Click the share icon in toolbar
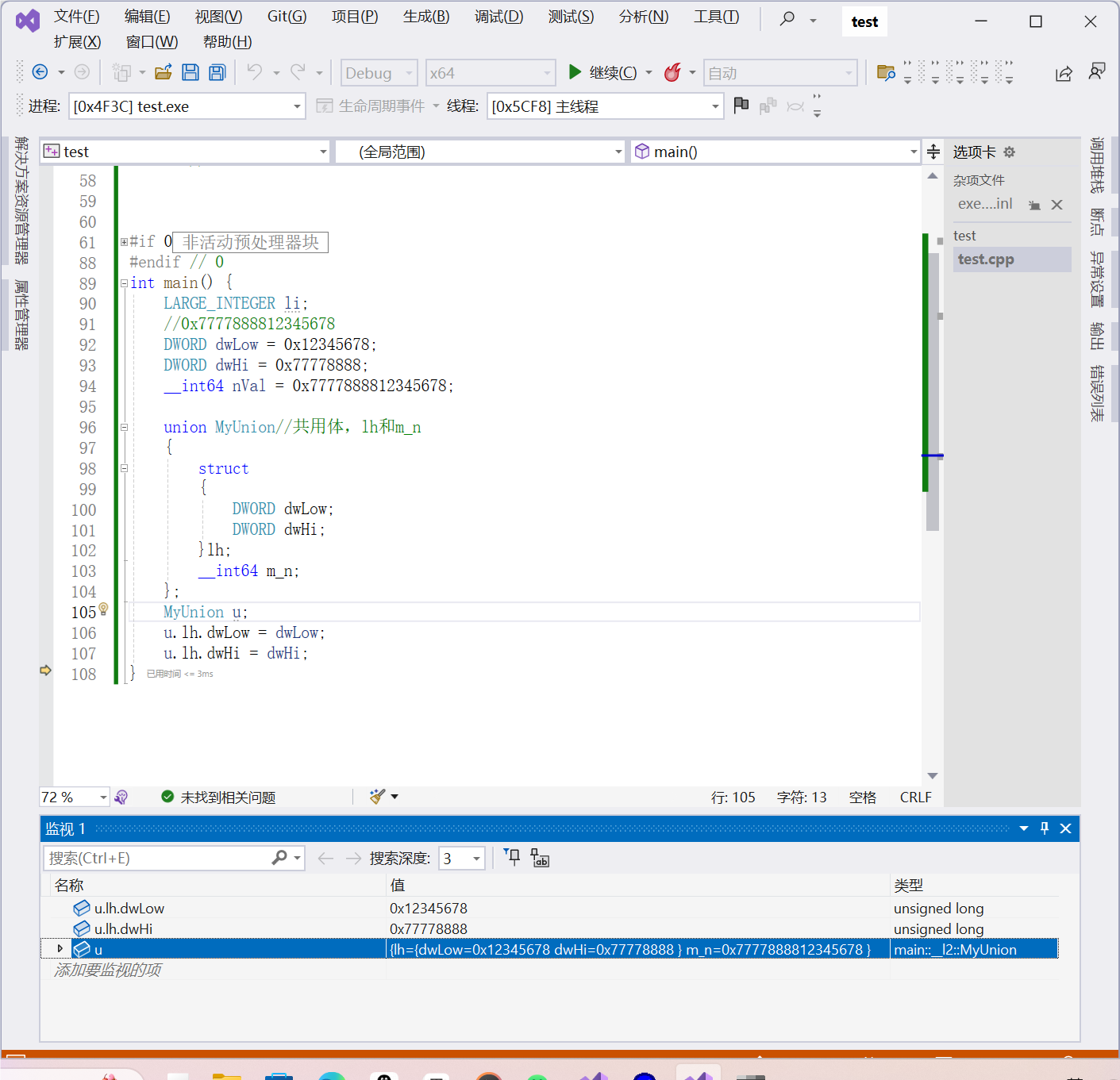The width and height of the screenshot is (1120, 1080). 1064,73
